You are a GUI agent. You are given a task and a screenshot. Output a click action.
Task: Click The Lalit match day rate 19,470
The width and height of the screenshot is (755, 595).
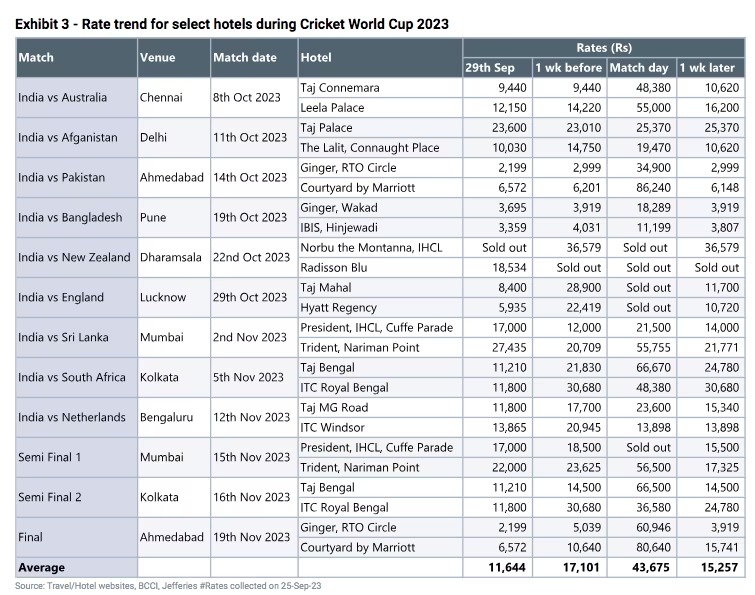(641, 148)
